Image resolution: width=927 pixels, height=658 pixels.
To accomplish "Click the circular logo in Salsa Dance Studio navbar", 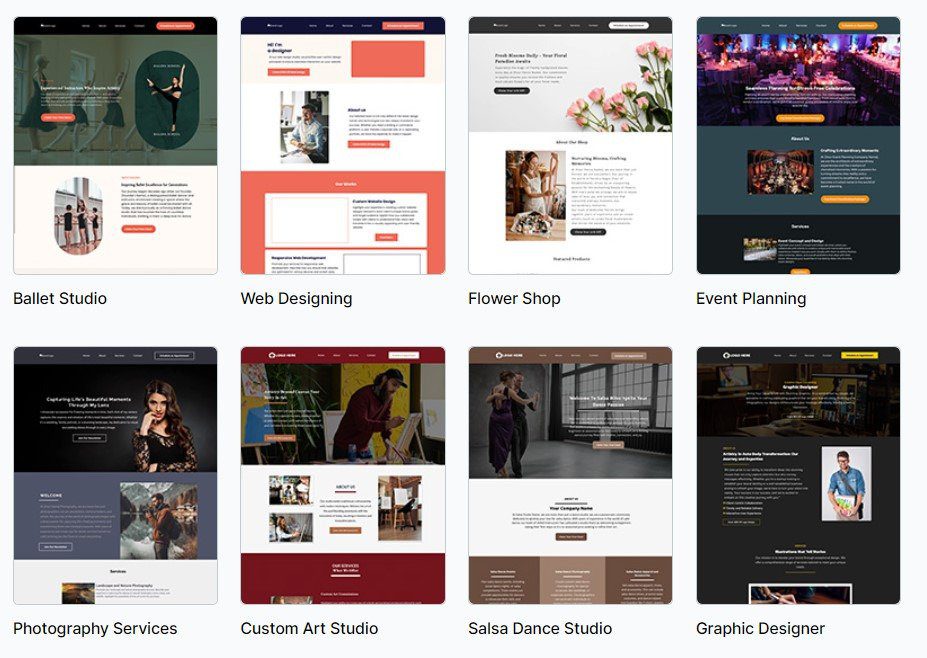I will click(x=497, y=353).
